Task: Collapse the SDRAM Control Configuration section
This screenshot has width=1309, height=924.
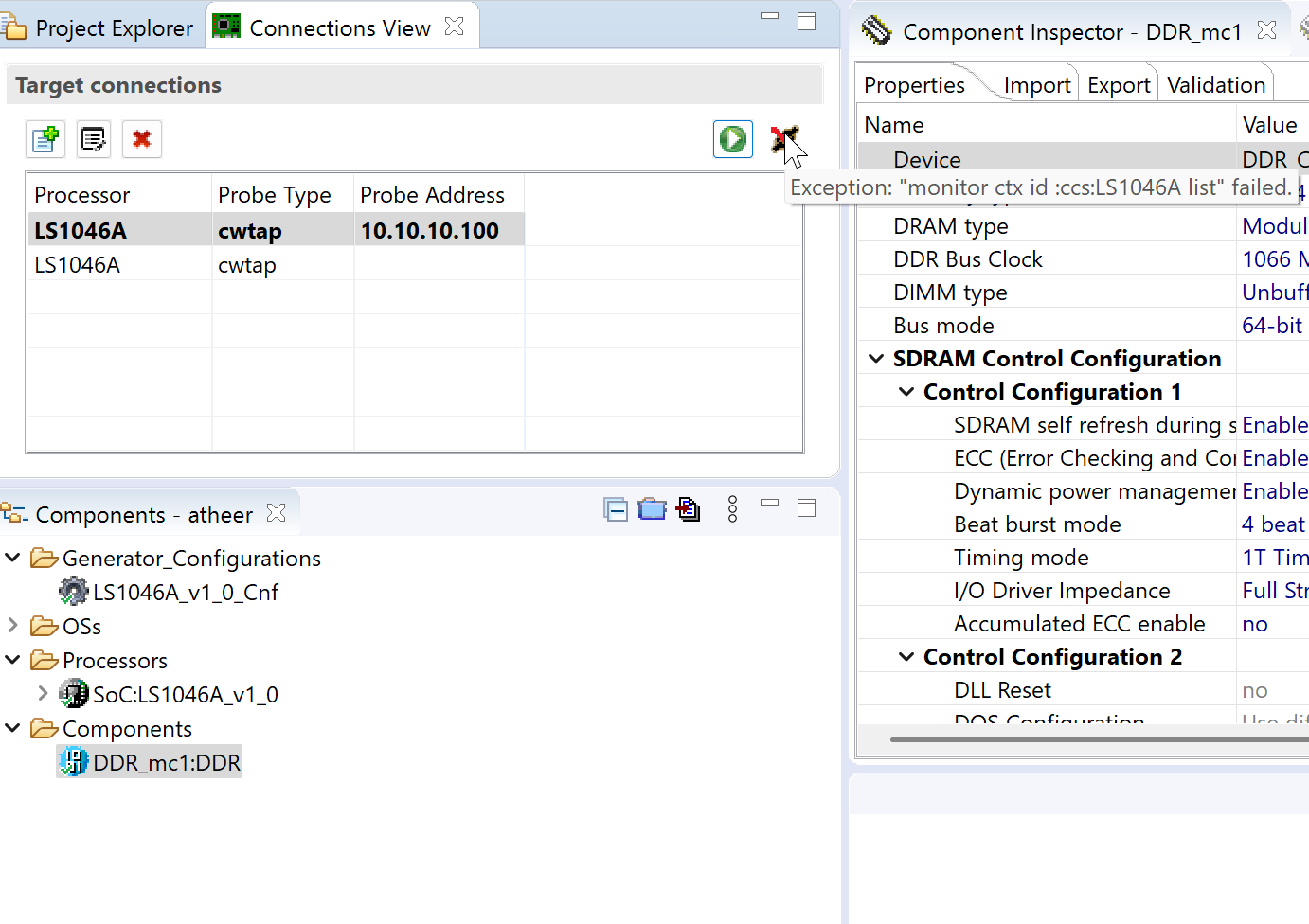Action: coord(875,358)
